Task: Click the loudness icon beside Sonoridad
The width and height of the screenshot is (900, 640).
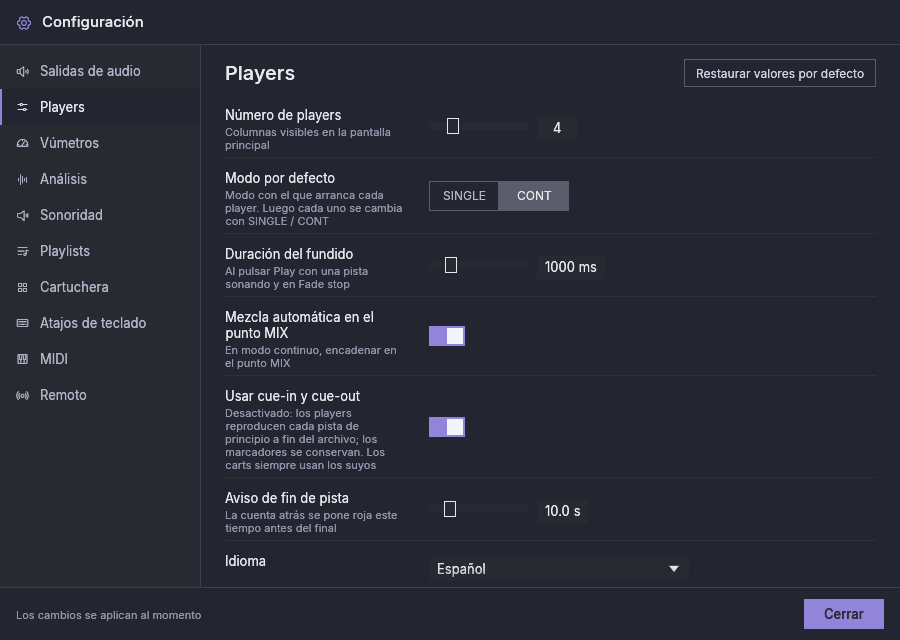Action: pyautogui.click(x=22, y=215)
